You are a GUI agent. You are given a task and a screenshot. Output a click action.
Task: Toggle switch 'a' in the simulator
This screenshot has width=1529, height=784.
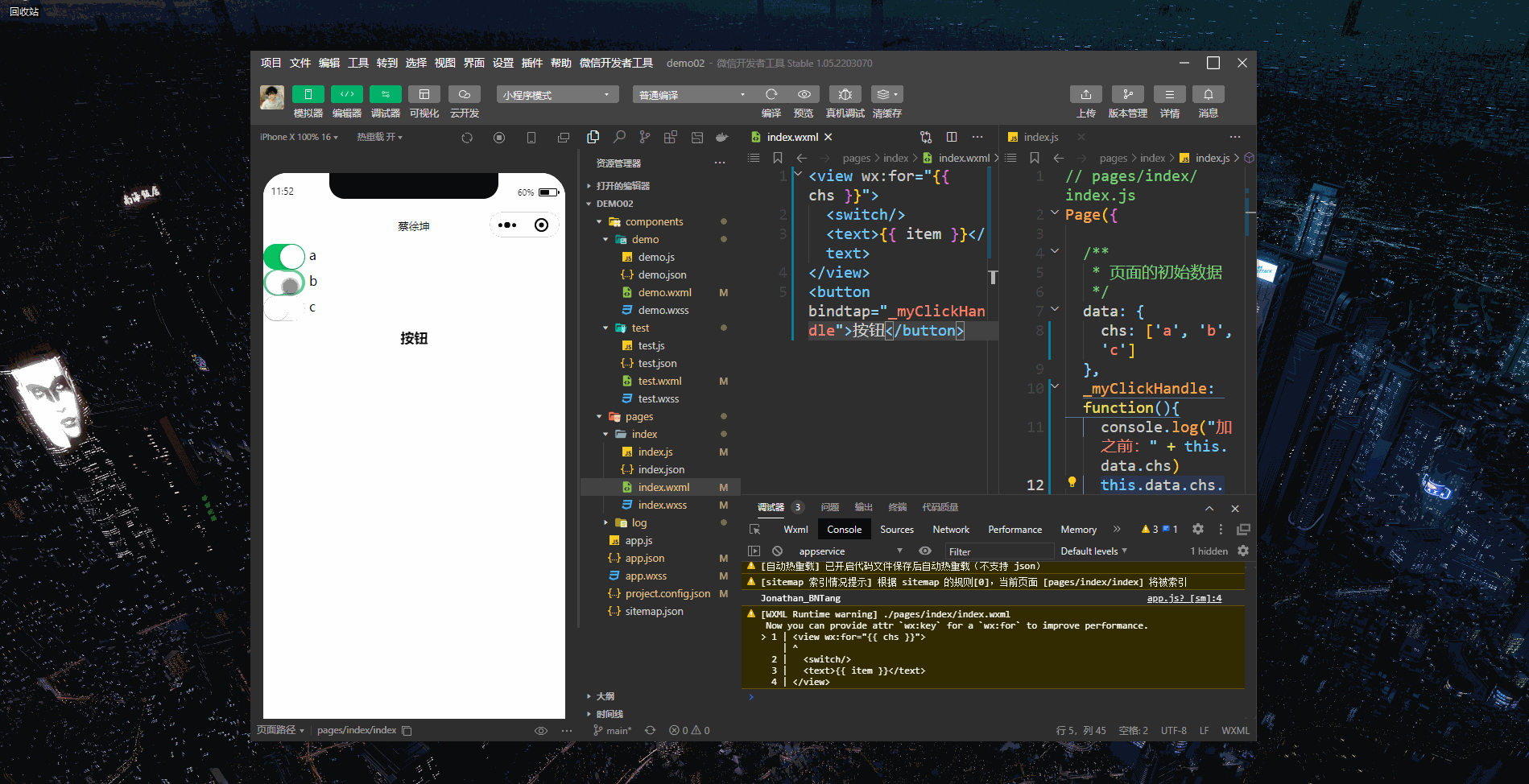284,257
